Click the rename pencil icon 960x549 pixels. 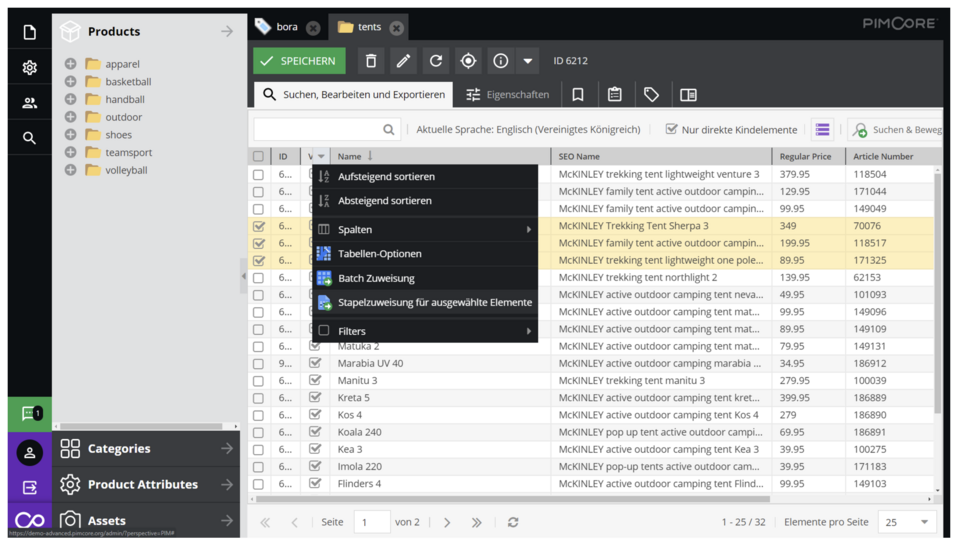403,61
